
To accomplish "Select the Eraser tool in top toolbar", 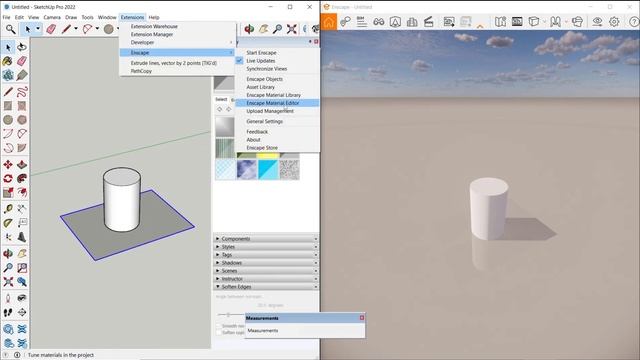I will 51,29.
